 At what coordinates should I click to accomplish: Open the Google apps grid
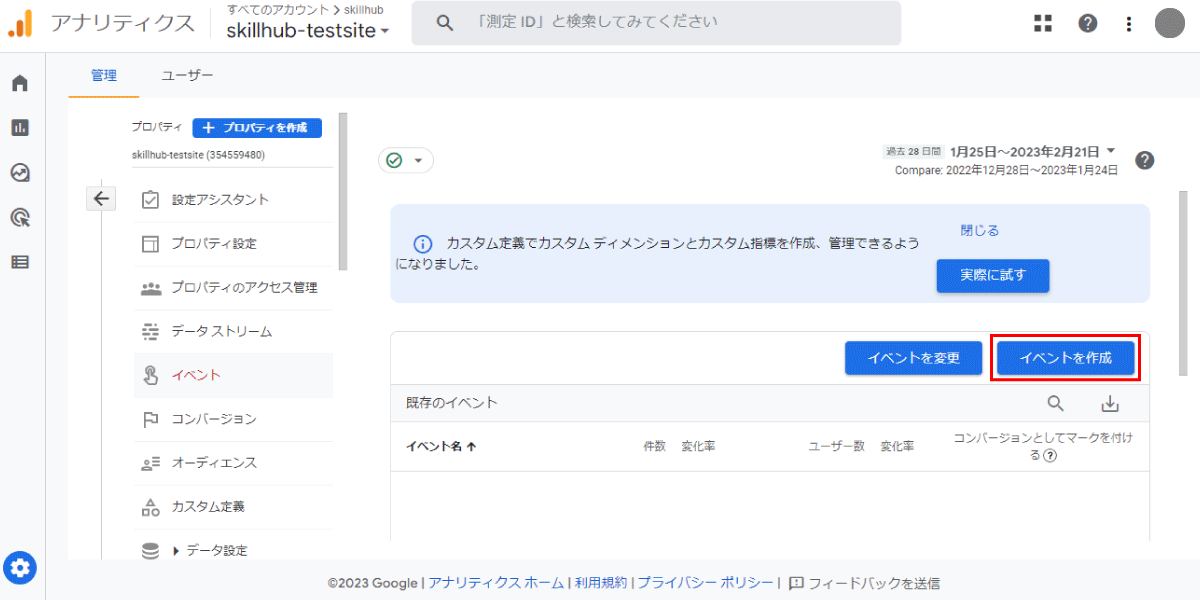click(1043, 23)
